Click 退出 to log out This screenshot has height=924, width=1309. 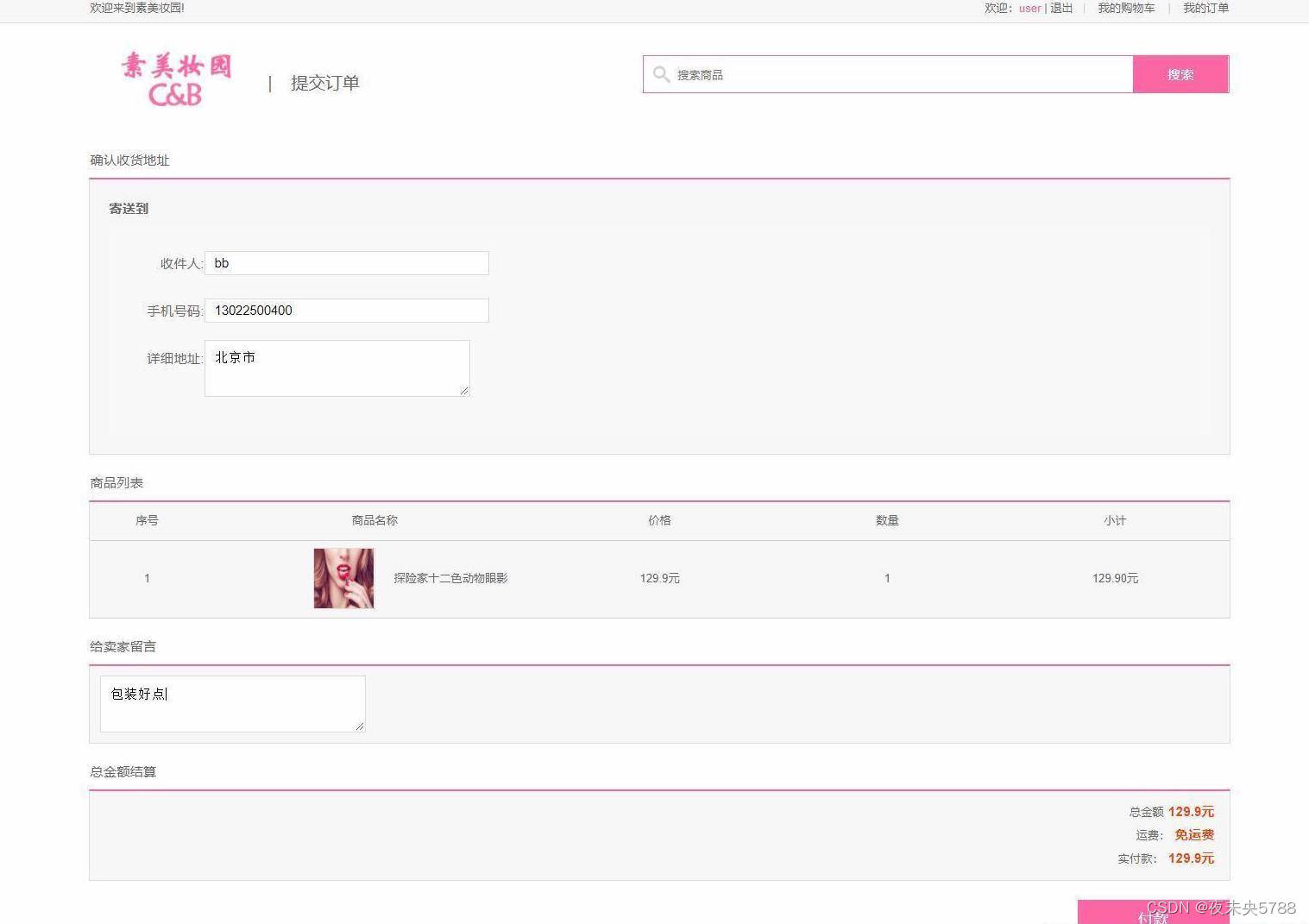point(1061,9)
